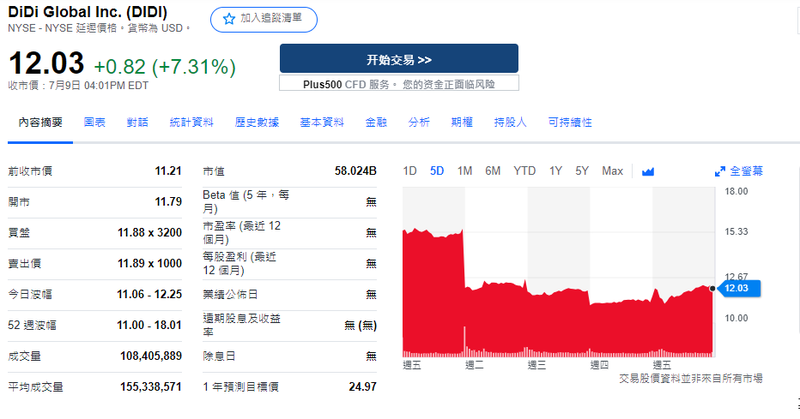
Task: Click the 交易股價資料並非來自所有市場 note
Action: (691, 379)
